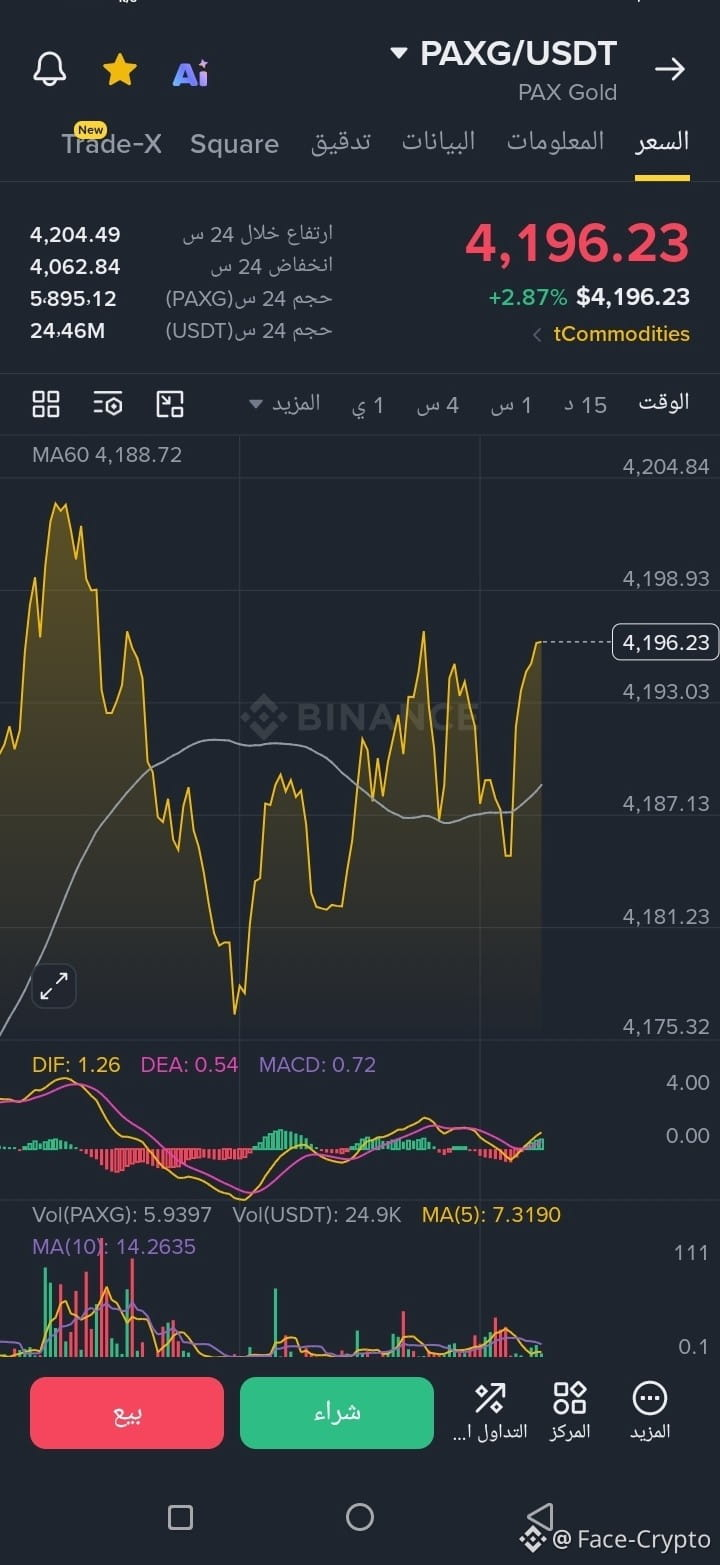Tap the DEA: 0.54 label
720x1565 pixels.
pos(190,1065)
